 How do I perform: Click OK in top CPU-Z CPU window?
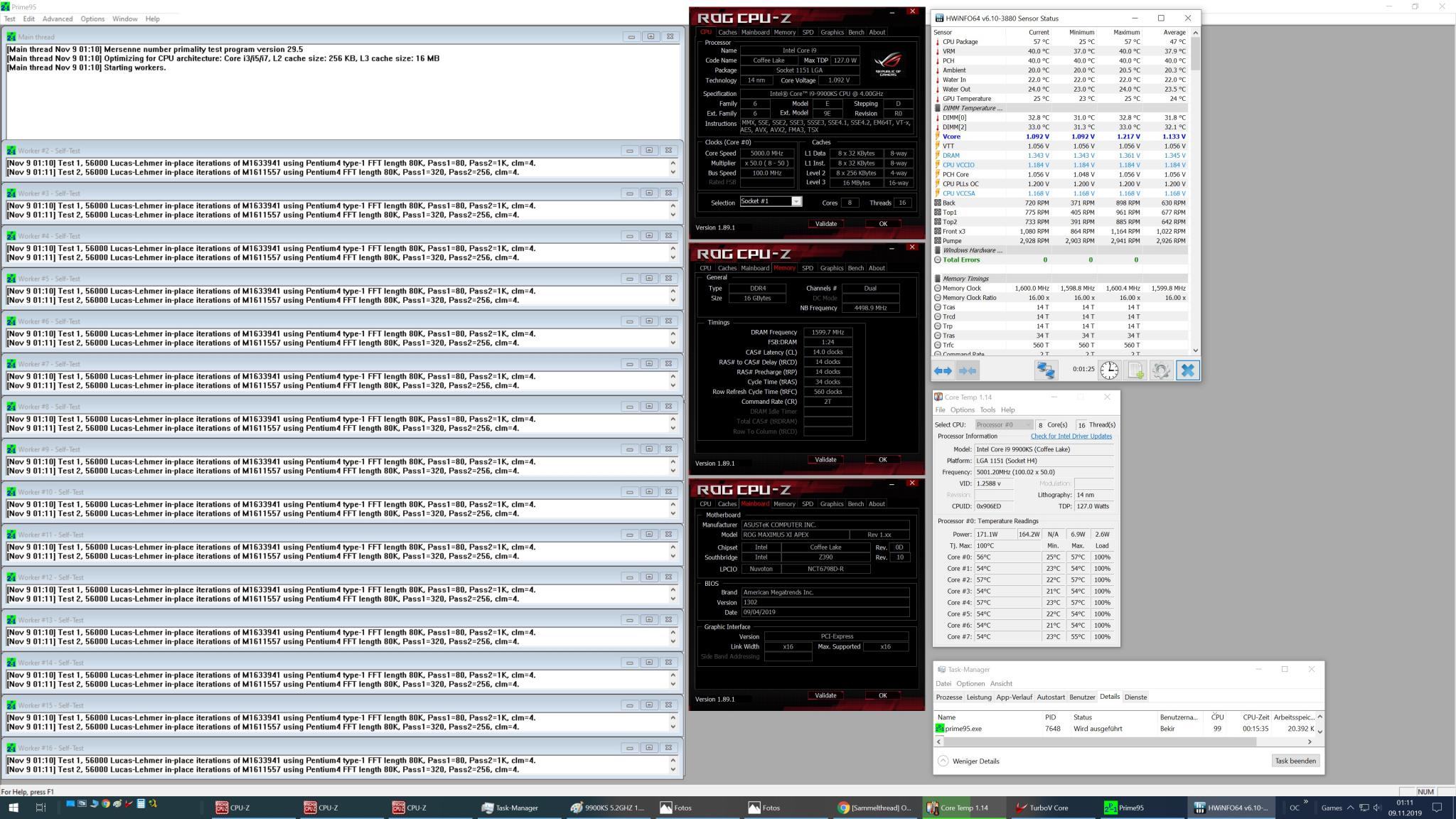click(x=883, y=223)
